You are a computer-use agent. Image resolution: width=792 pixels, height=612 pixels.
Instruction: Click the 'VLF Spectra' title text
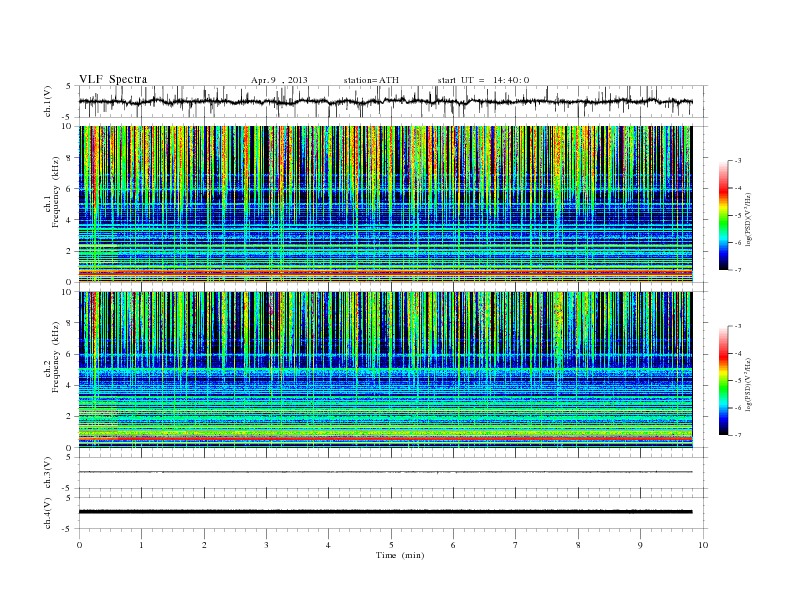point(113,79)
